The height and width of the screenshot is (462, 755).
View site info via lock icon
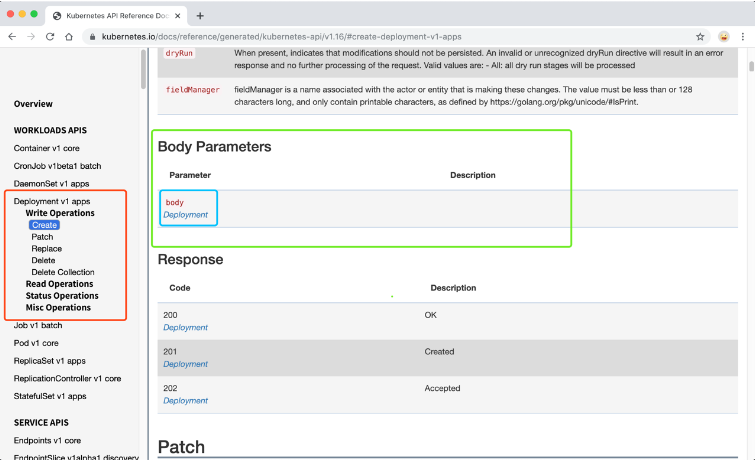point(92,37)
